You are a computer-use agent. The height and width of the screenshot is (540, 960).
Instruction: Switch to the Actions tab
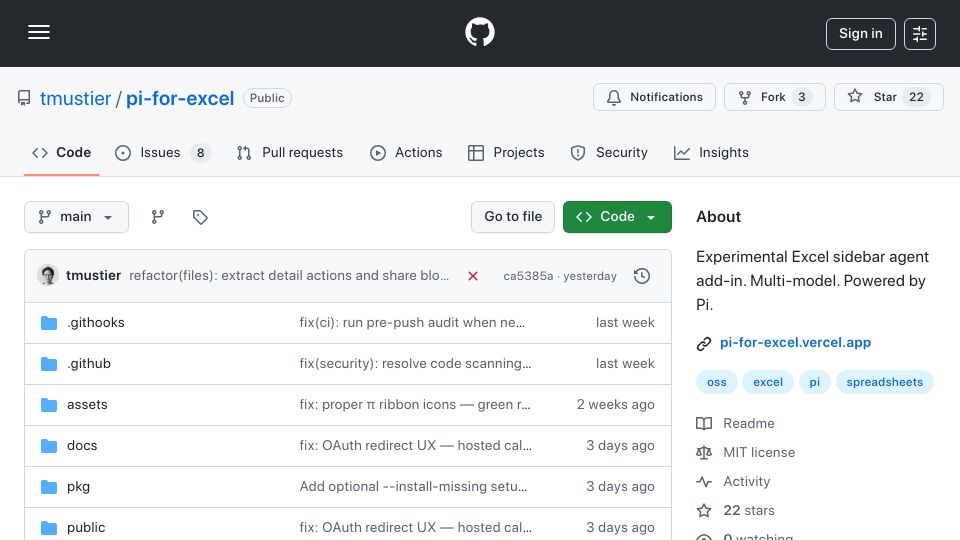click(x=406, y=152)
